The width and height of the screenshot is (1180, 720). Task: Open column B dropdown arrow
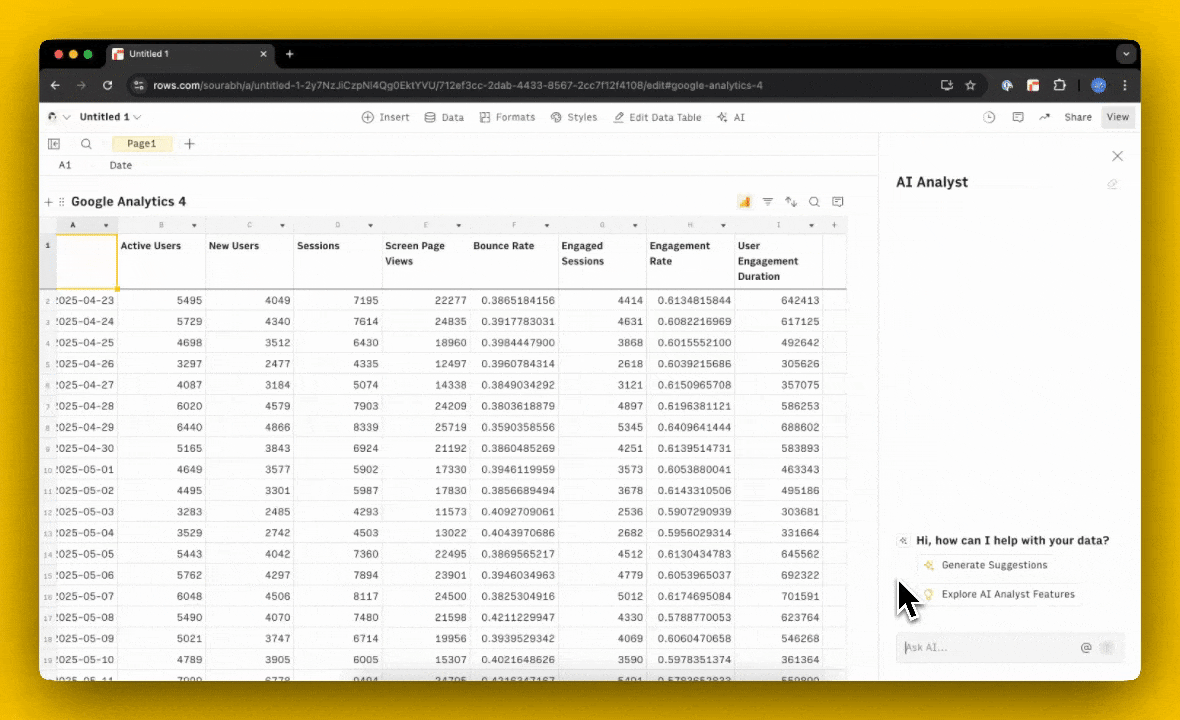(194, 226)
